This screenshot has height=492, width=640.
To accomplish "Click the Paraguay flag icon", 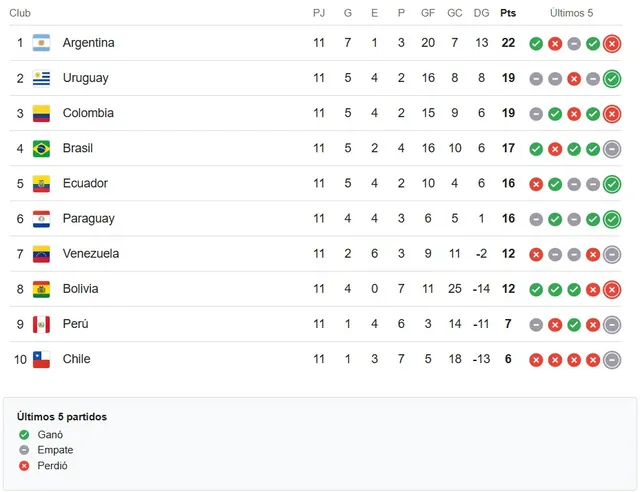I will click(x=41, y=218).
